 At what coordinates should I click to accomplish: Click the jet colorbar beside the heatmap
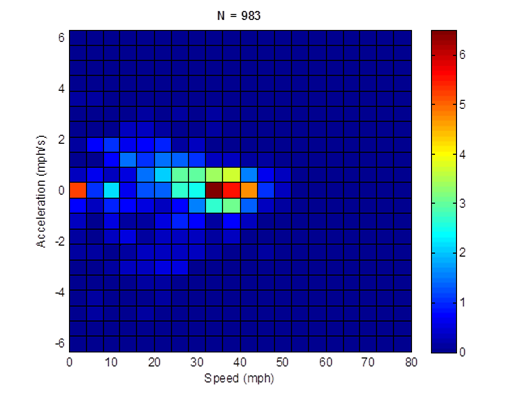[444, 191]
